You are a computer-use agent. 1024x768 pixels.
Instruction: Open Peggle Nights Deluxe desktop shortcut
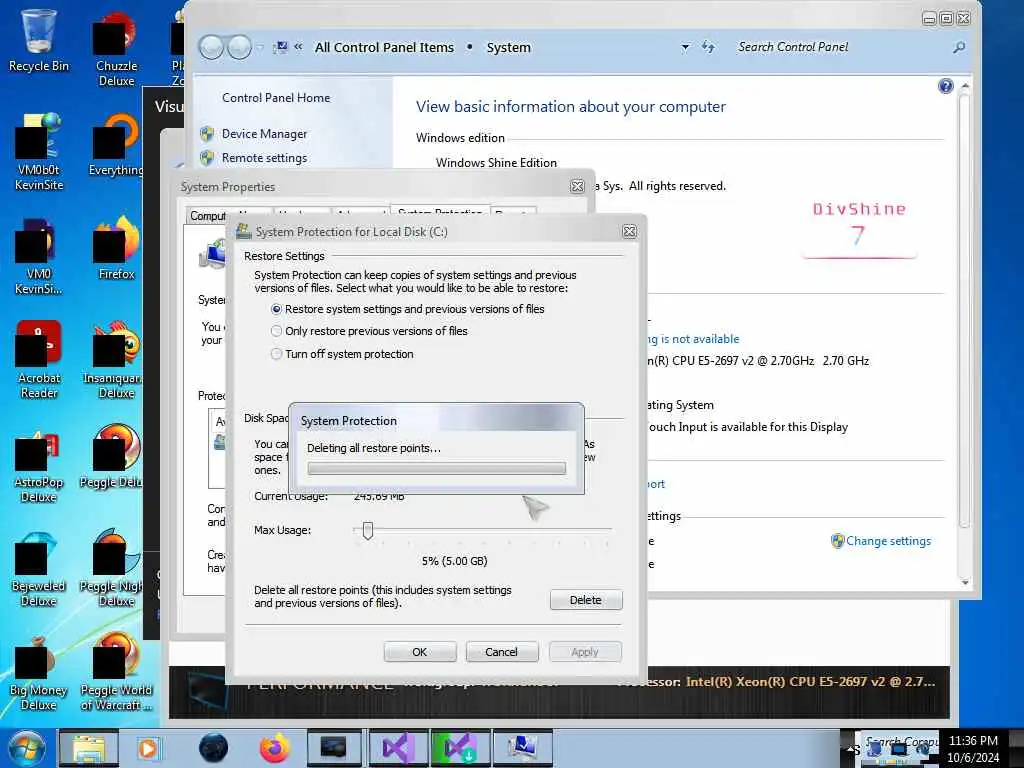click(x=112, y=569)
